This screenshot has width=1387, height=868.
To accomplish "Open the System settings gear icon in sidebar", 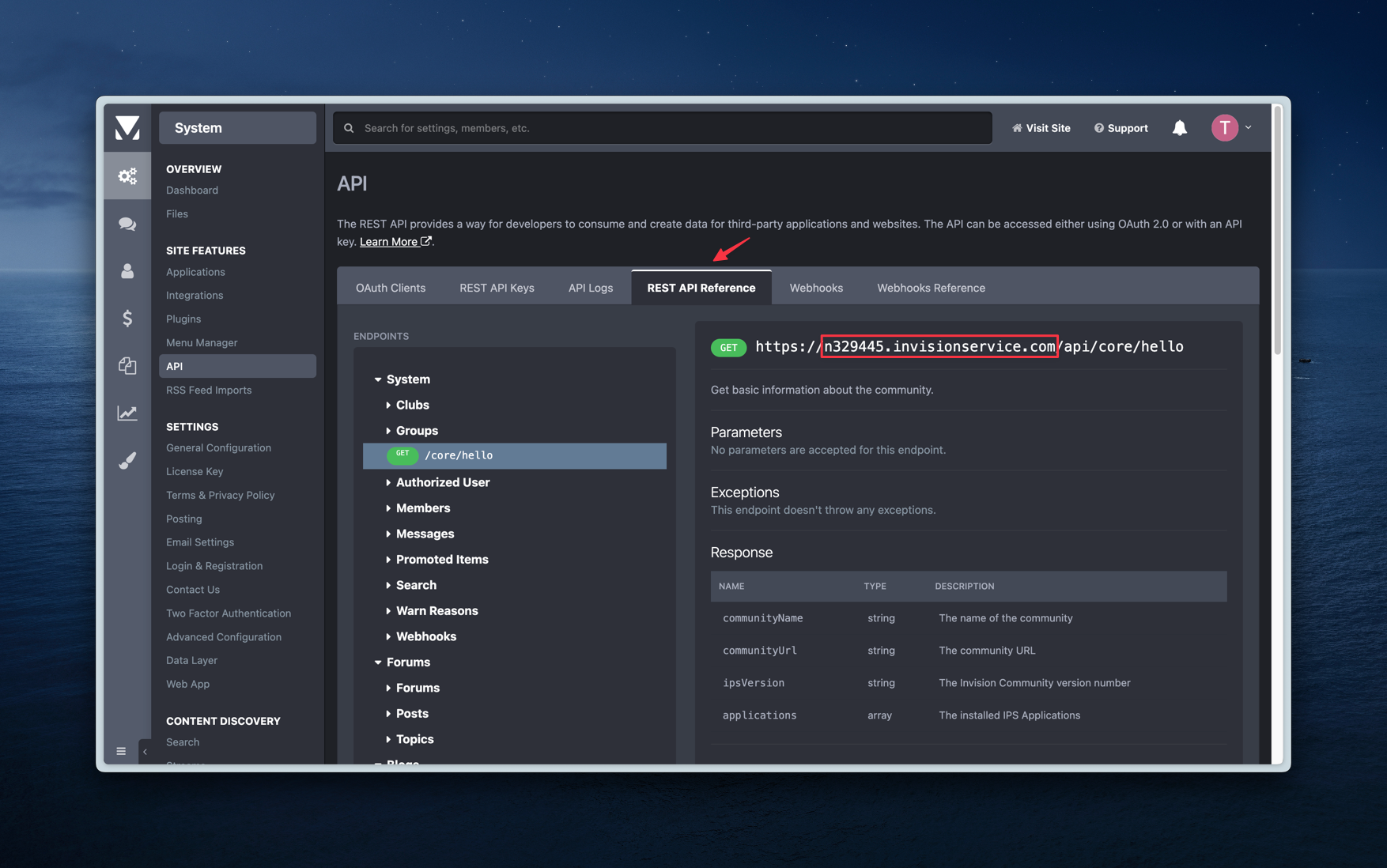I will tap(127, 175).
